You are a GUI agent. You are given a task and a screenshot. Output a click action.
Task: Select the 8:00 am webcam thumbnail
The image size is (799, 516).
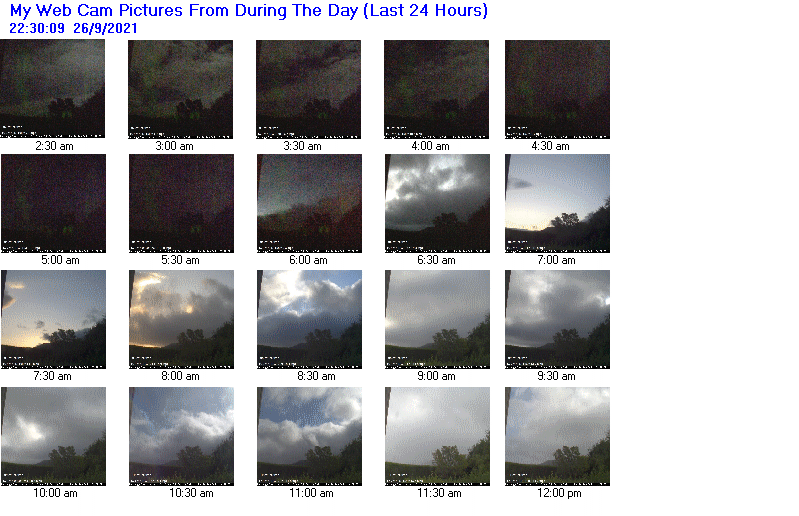(181, 319)
